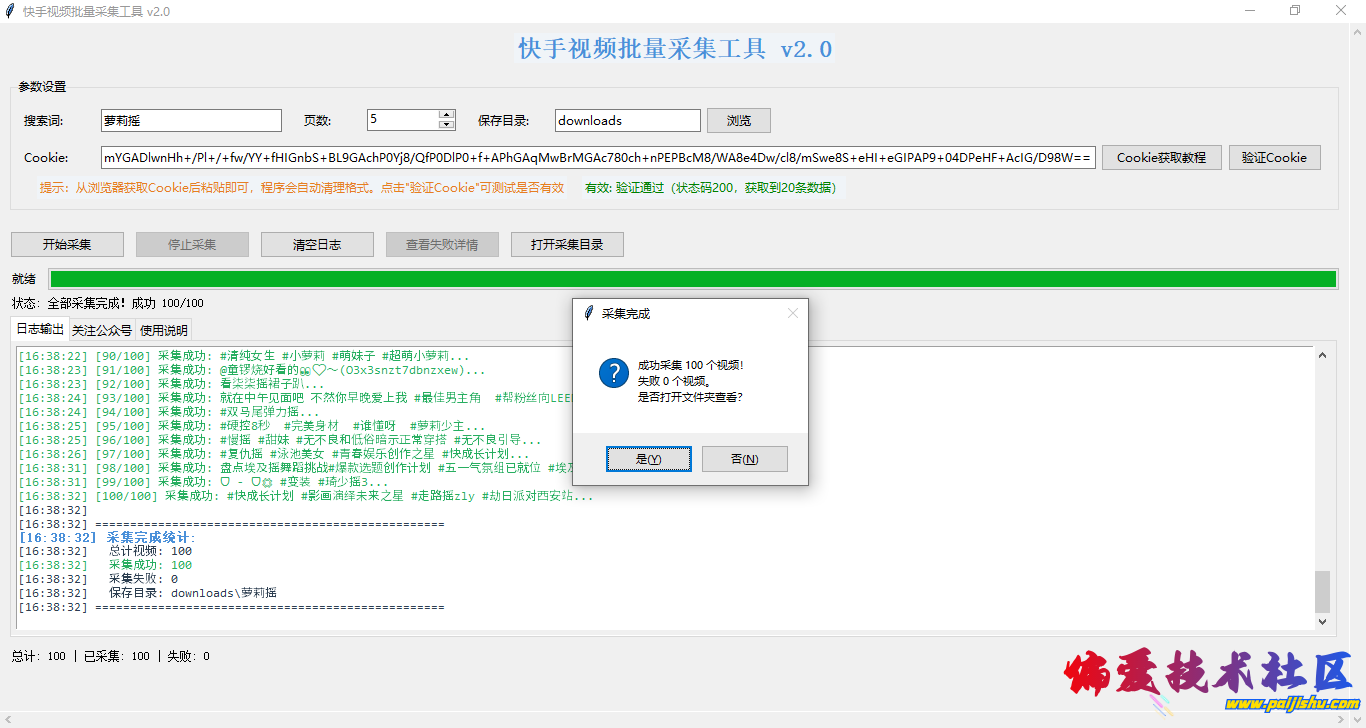Switch to the 使用说明 tab
The width and height of the screenshot is (1366, 728).
[162, 330]
